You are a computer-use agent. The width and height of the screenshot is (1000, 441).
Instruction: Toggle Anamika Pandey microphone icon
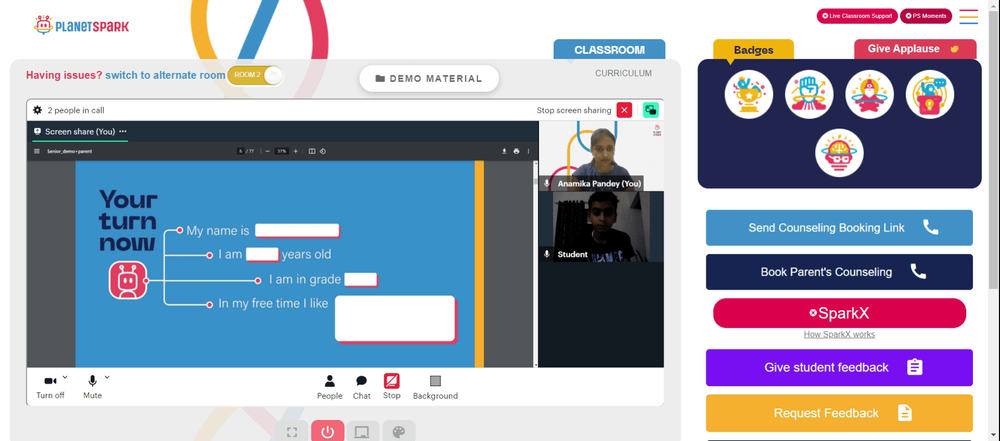point(547,183)
